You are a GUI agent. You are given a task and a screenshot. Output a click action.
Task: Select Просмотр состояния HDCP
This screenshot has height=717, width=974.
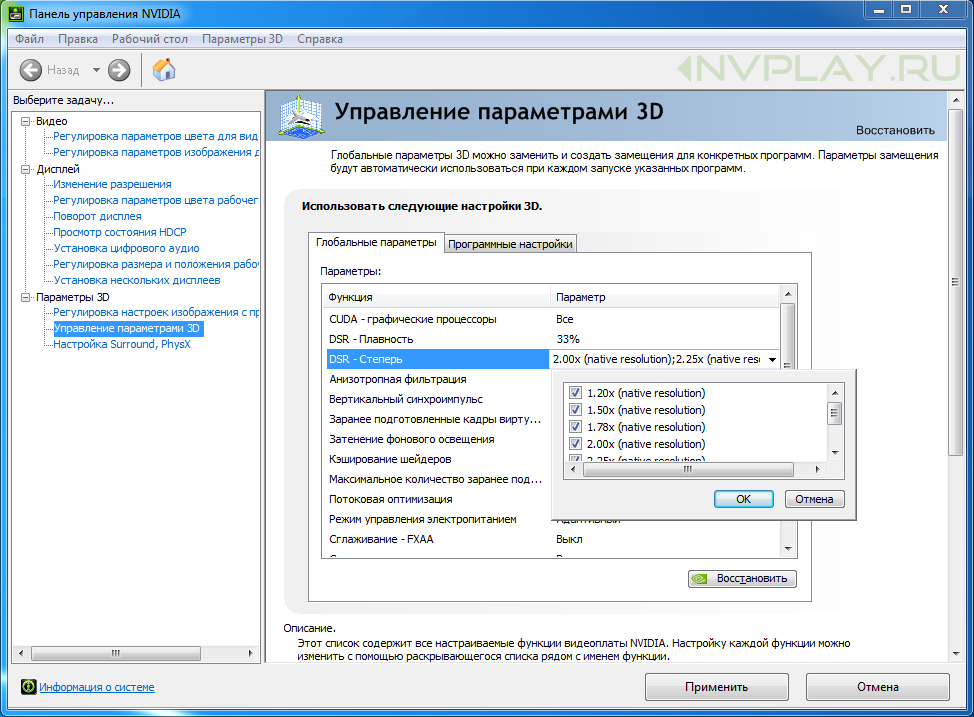[120, 232]
